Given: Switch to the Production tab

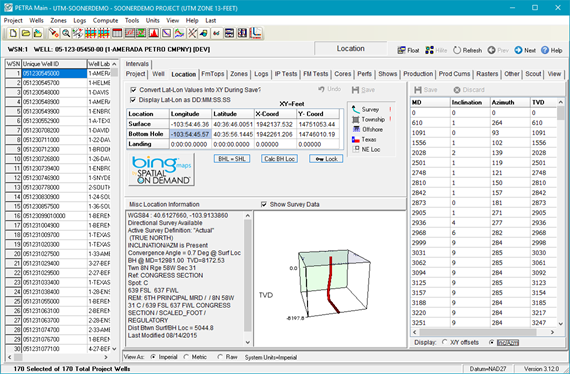Looking at the screenshot, I should [418, 74].
